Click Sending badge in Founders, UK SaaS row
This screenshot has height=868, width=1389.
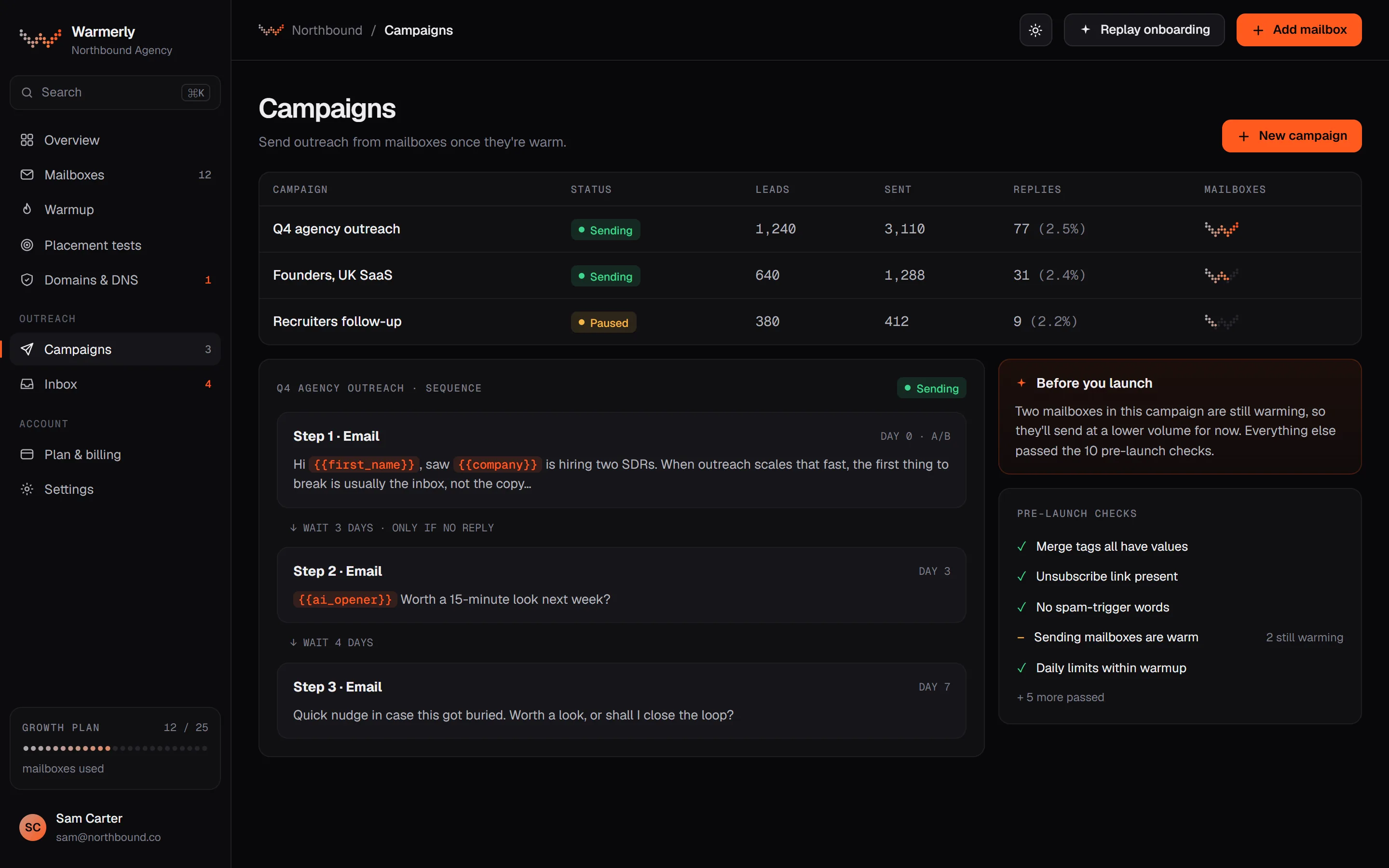tap(605, 276)
